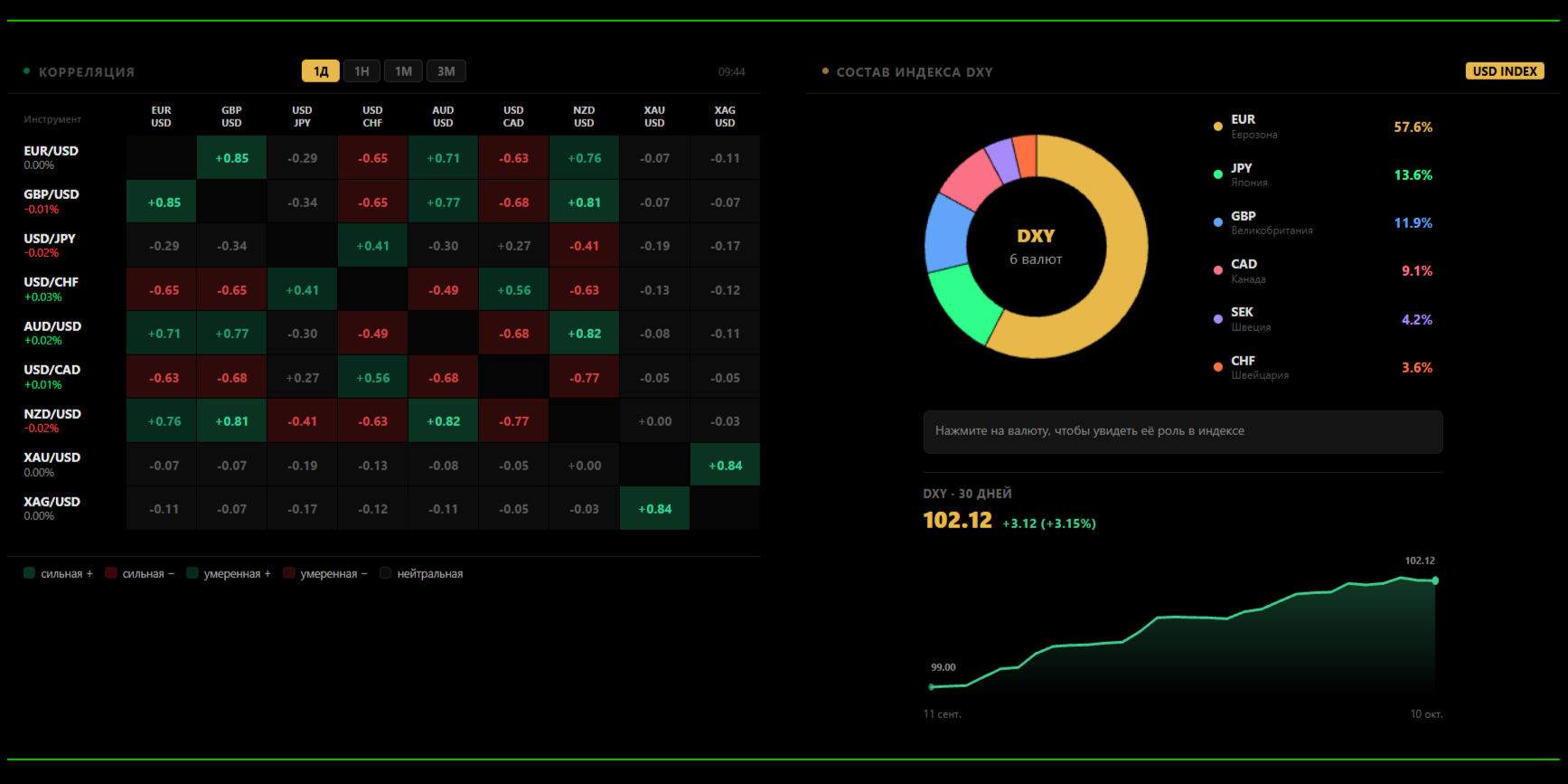The height and width of the screenshot is (784, 1568).
Task: Click the large 102.12 DXY value
Action: point(957,520)
